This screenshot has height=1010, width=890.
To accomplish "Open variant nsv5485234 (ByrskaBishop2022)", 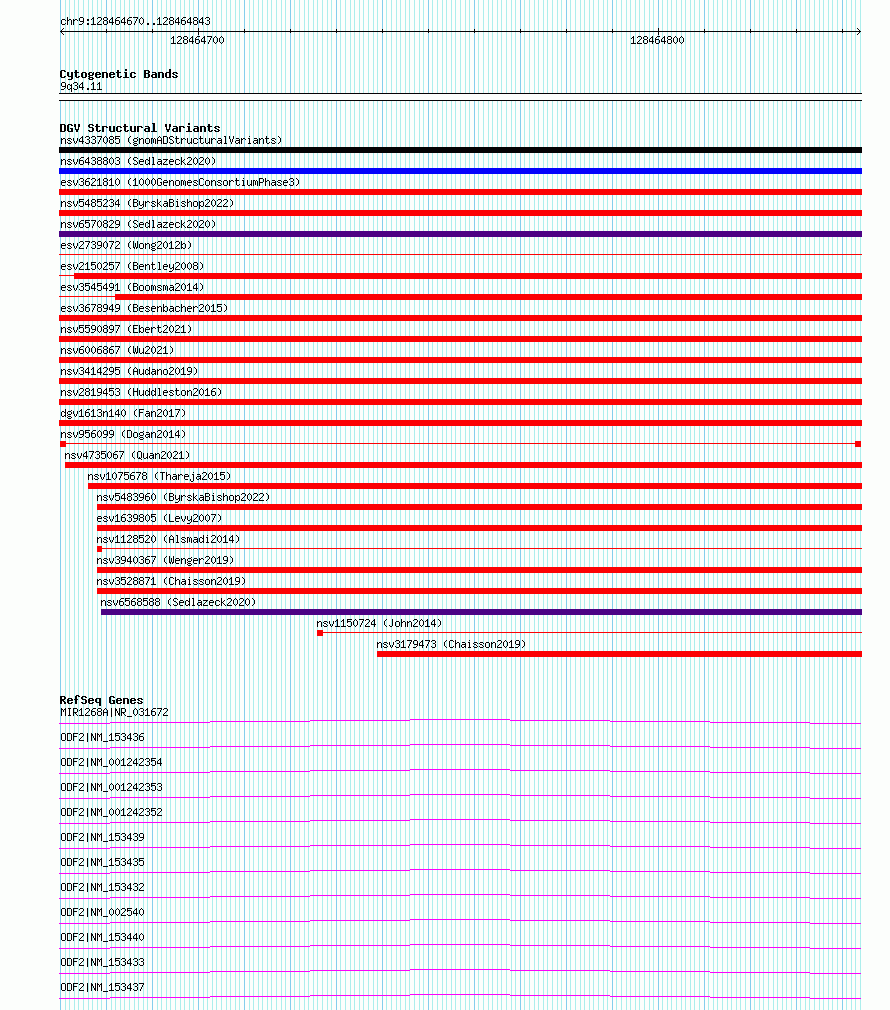I will click(x=147, y=203).
